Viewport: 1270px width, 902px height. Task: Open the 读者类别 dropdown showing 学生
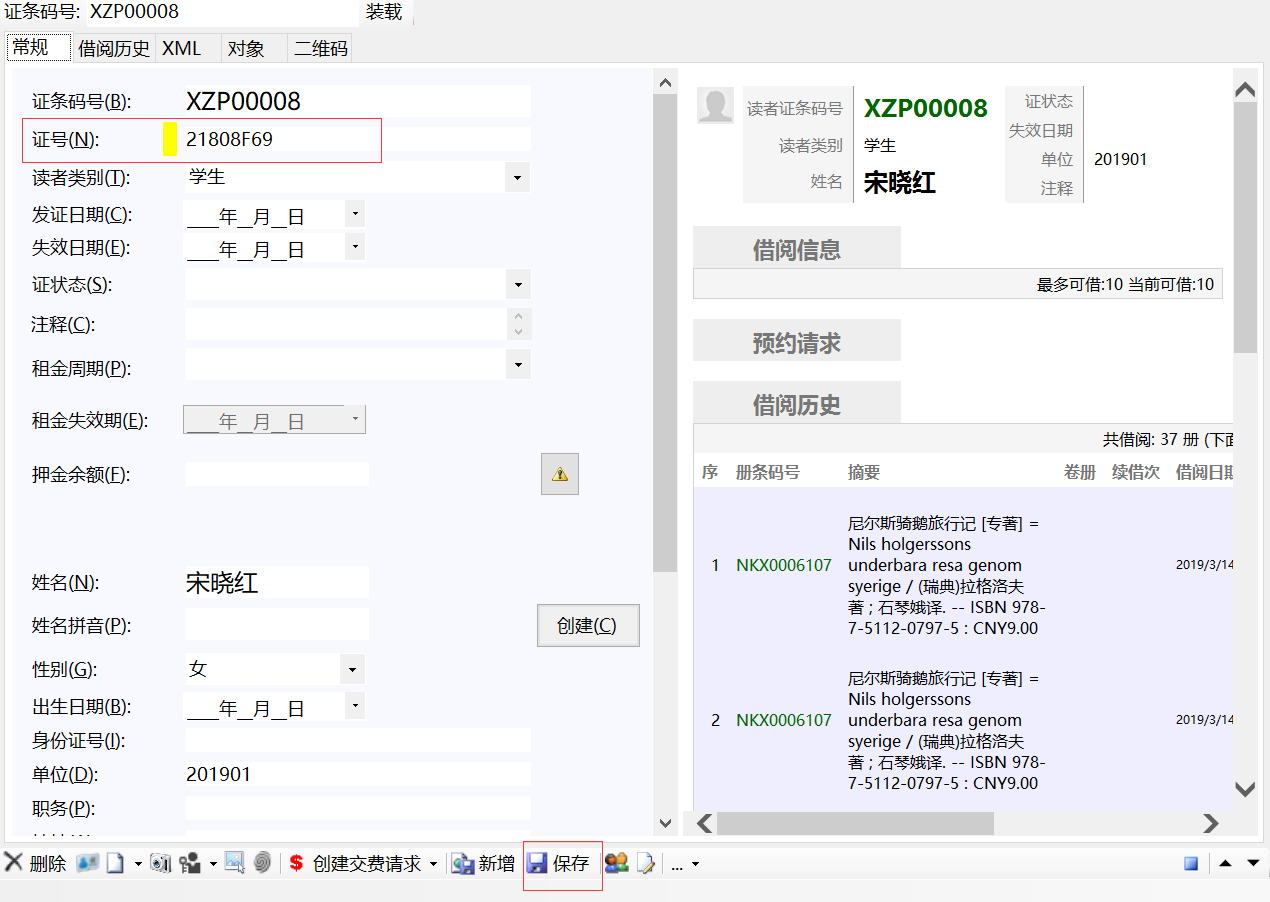tap(517, 178)
